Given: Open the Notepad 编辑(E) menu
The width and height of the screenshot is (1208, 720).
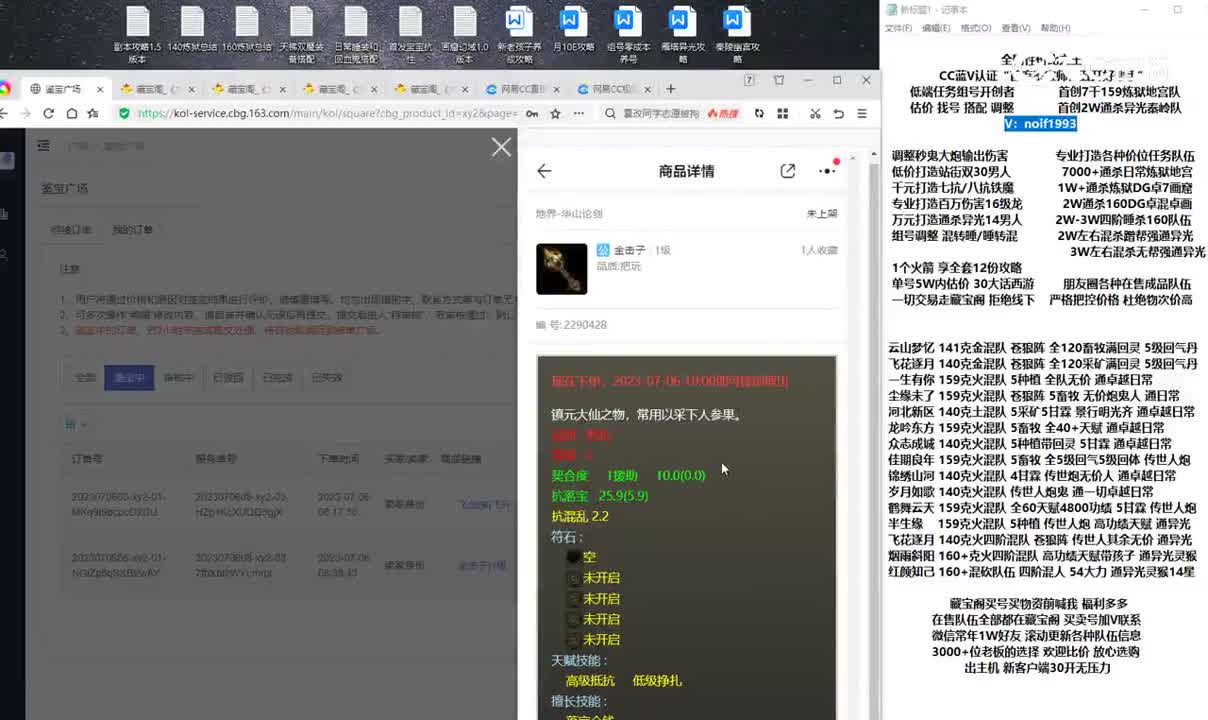Looking at the screenshot, I should pos(936,28).
